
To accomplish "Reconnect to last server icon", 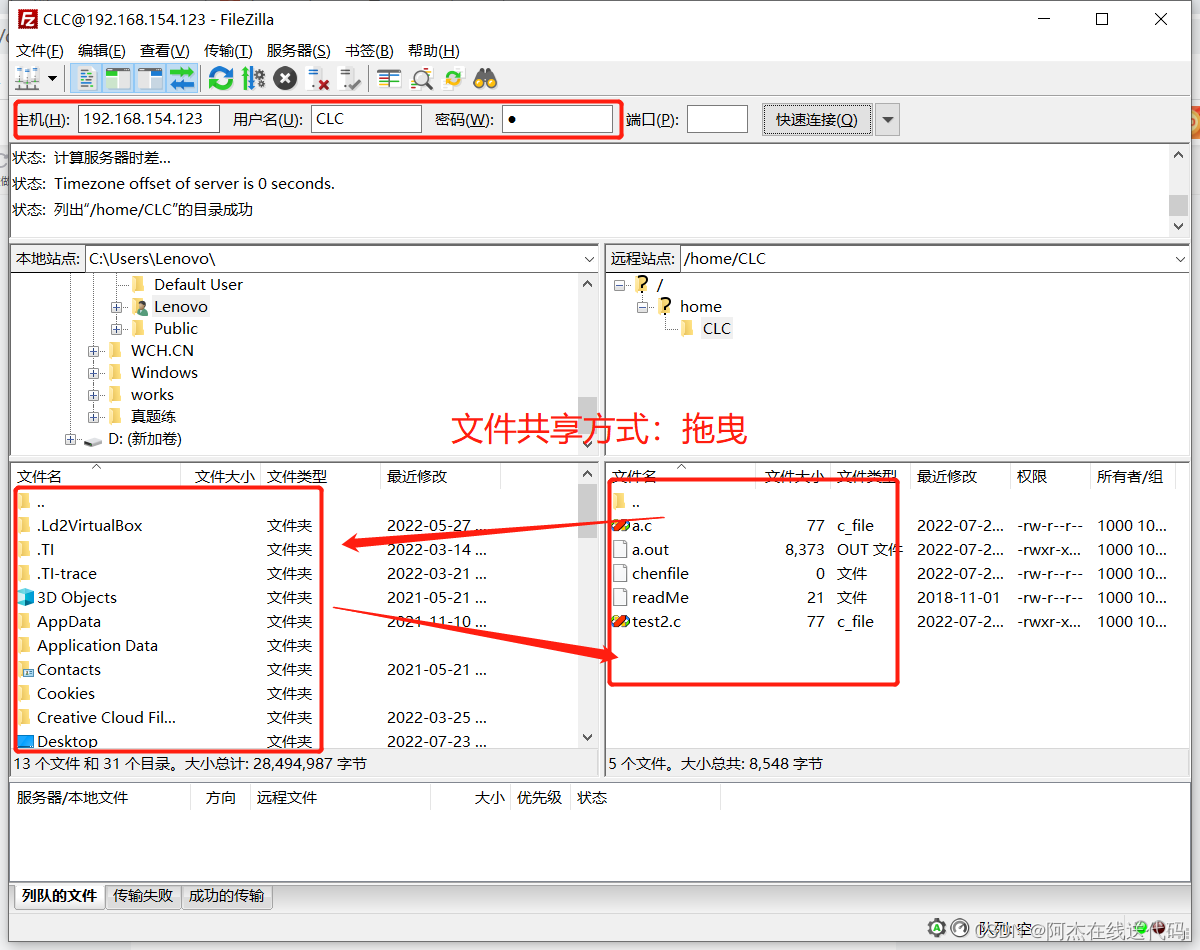I will pos(350,78).
